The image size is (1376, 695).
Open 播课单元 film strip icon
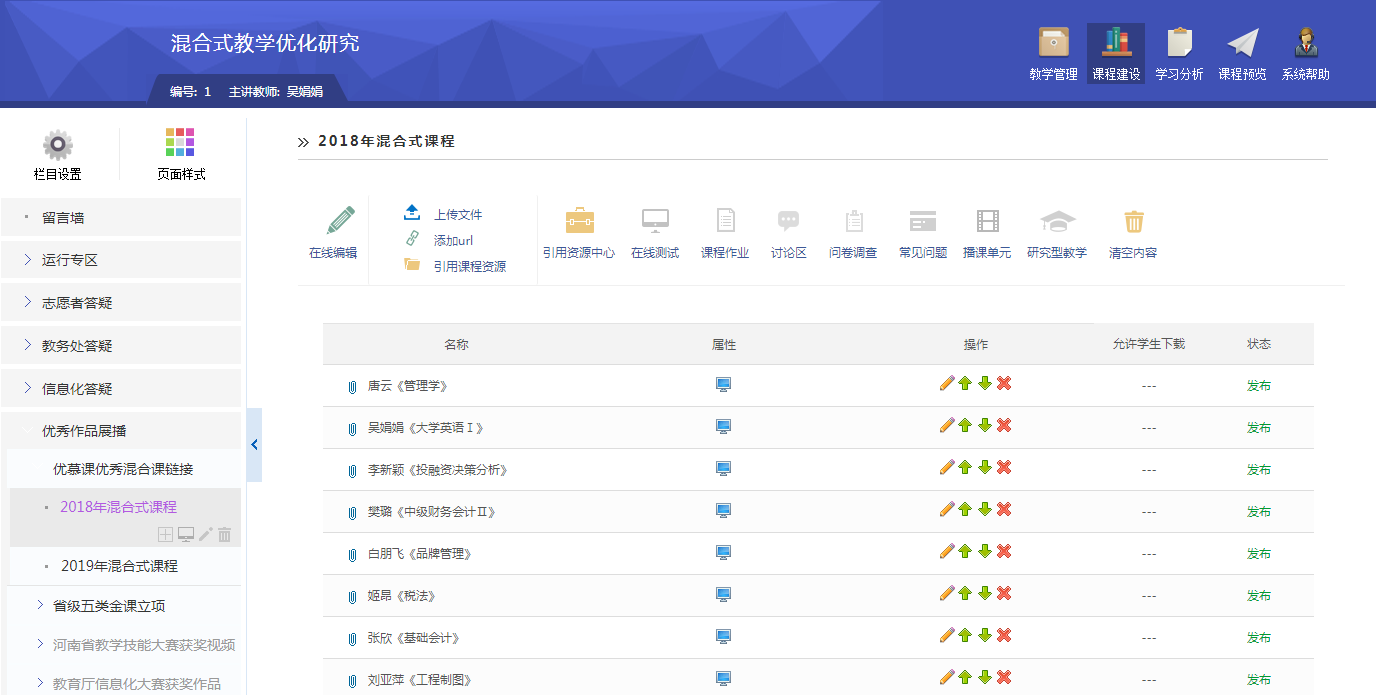click(x=987, y=222)
